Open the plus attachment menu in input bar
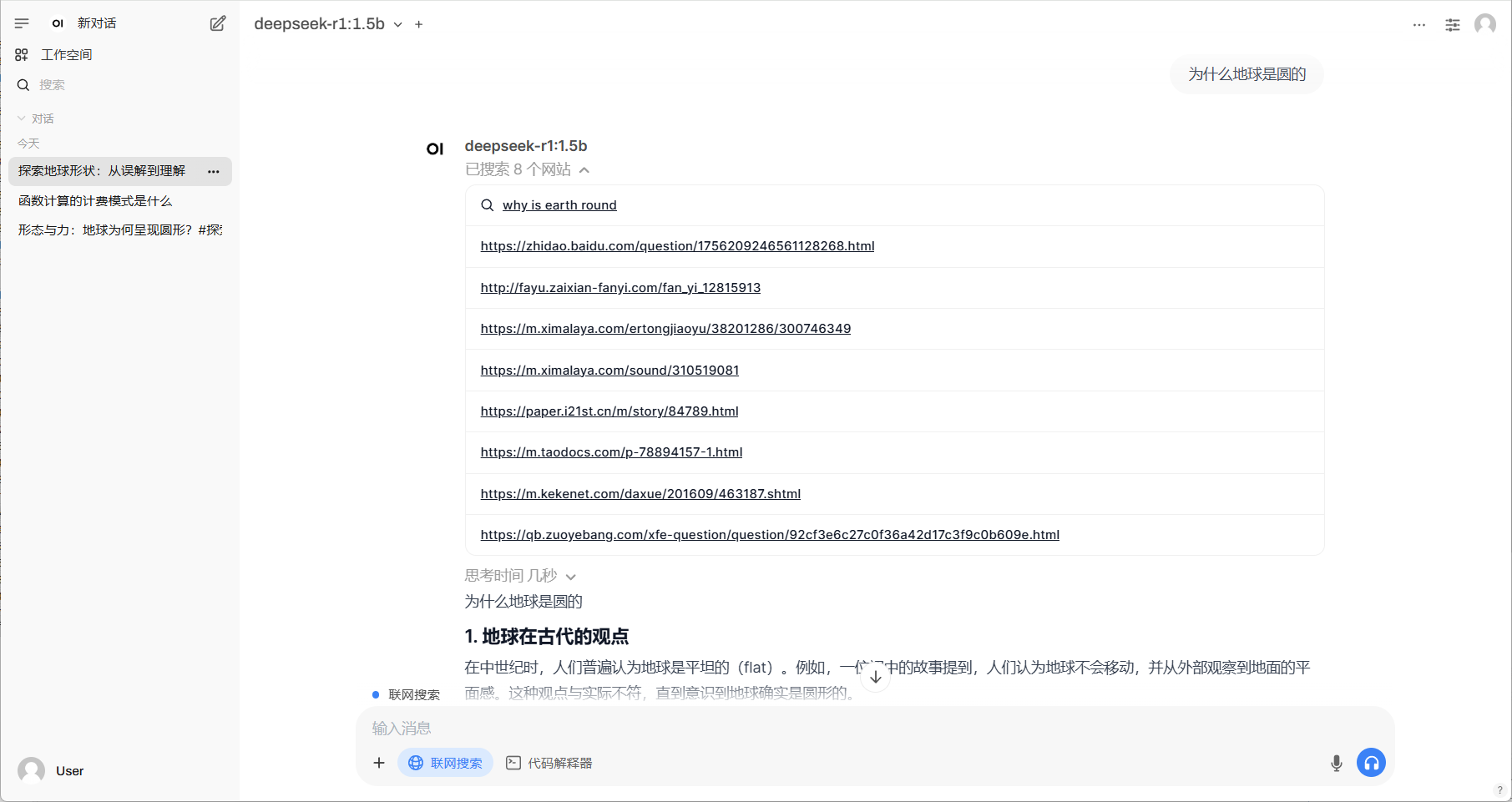1512x802 pixels. [x=379, y=763]
